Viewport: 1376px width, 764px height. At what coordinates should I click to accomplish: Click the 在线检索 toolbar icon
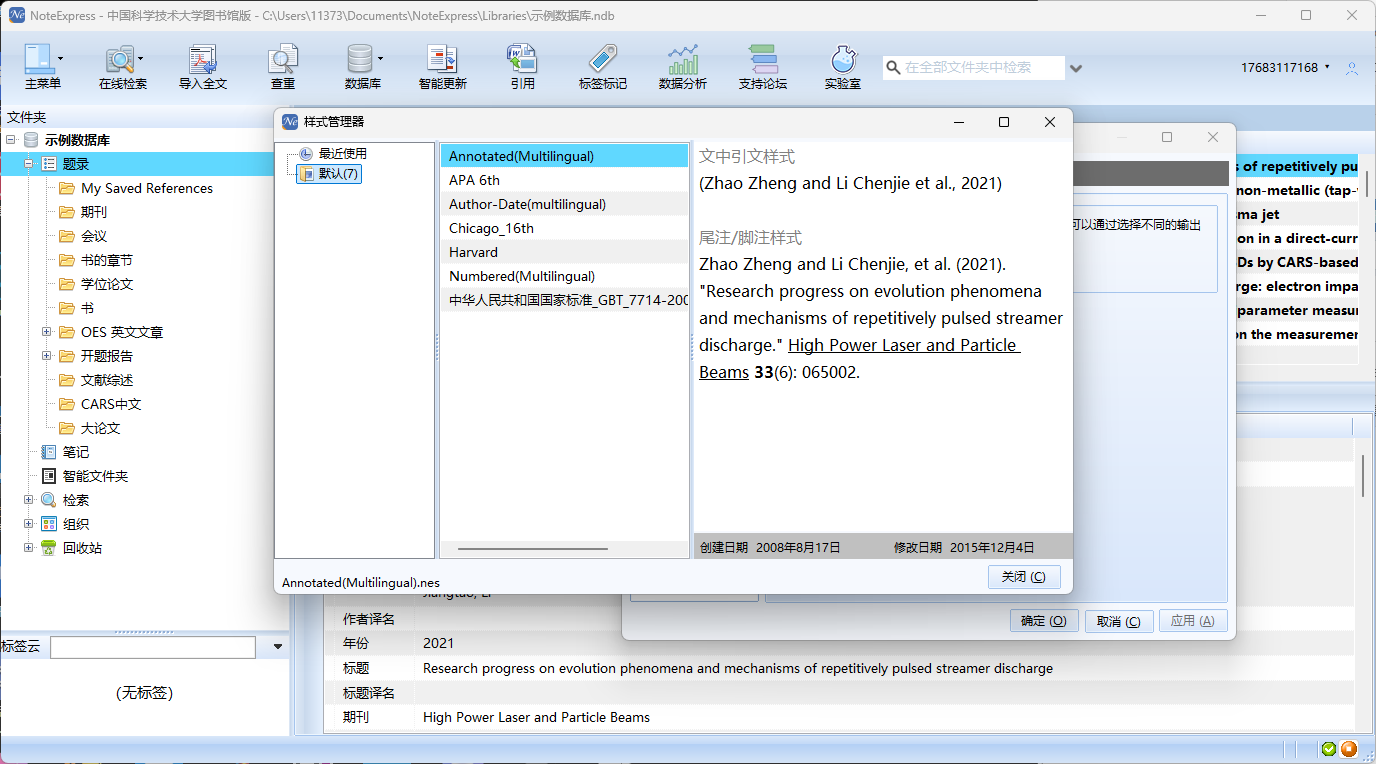click(120, 58)
